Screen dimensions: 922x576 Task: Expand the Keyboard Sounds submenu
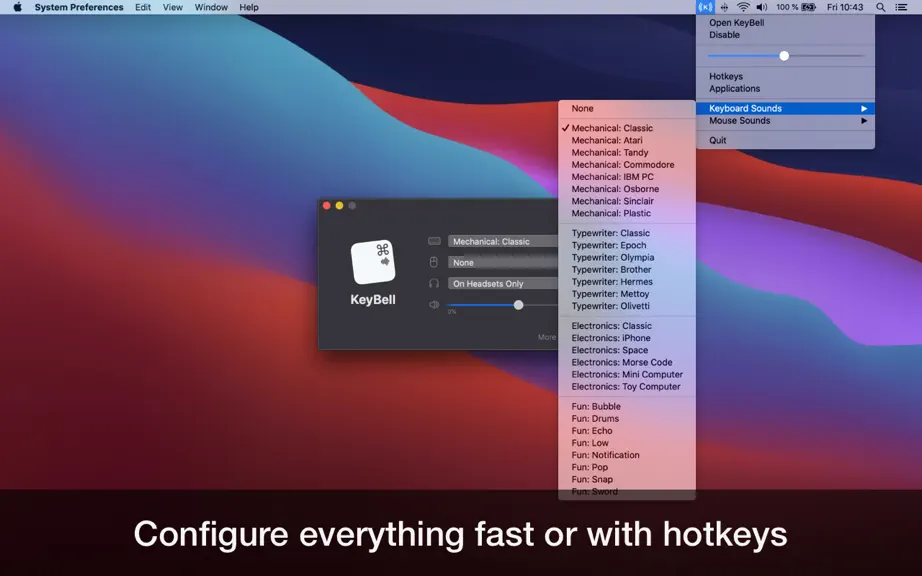tap(785, 108)
